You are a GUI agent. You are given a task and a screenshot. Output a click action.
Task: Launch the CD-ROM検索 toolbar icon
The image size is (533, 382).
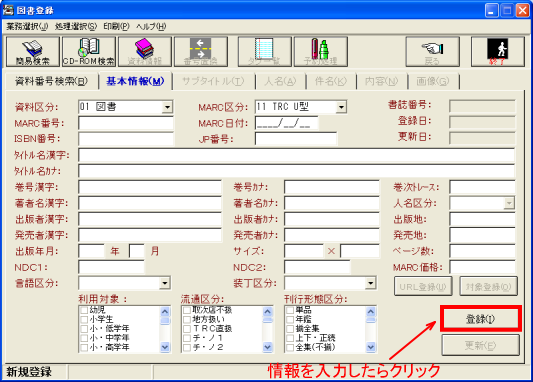tap(89, 52)
